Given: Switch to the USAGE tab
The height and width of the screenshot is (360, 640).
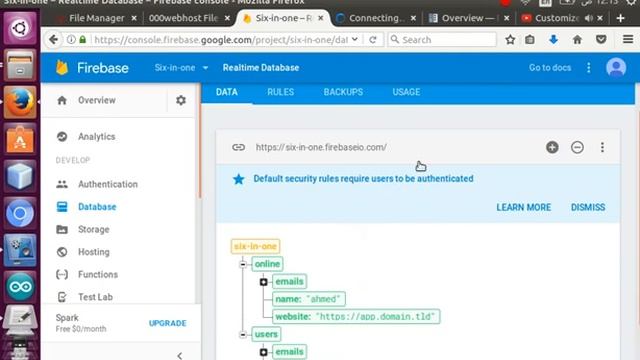Looking at the screenshot, I should 406,92.
